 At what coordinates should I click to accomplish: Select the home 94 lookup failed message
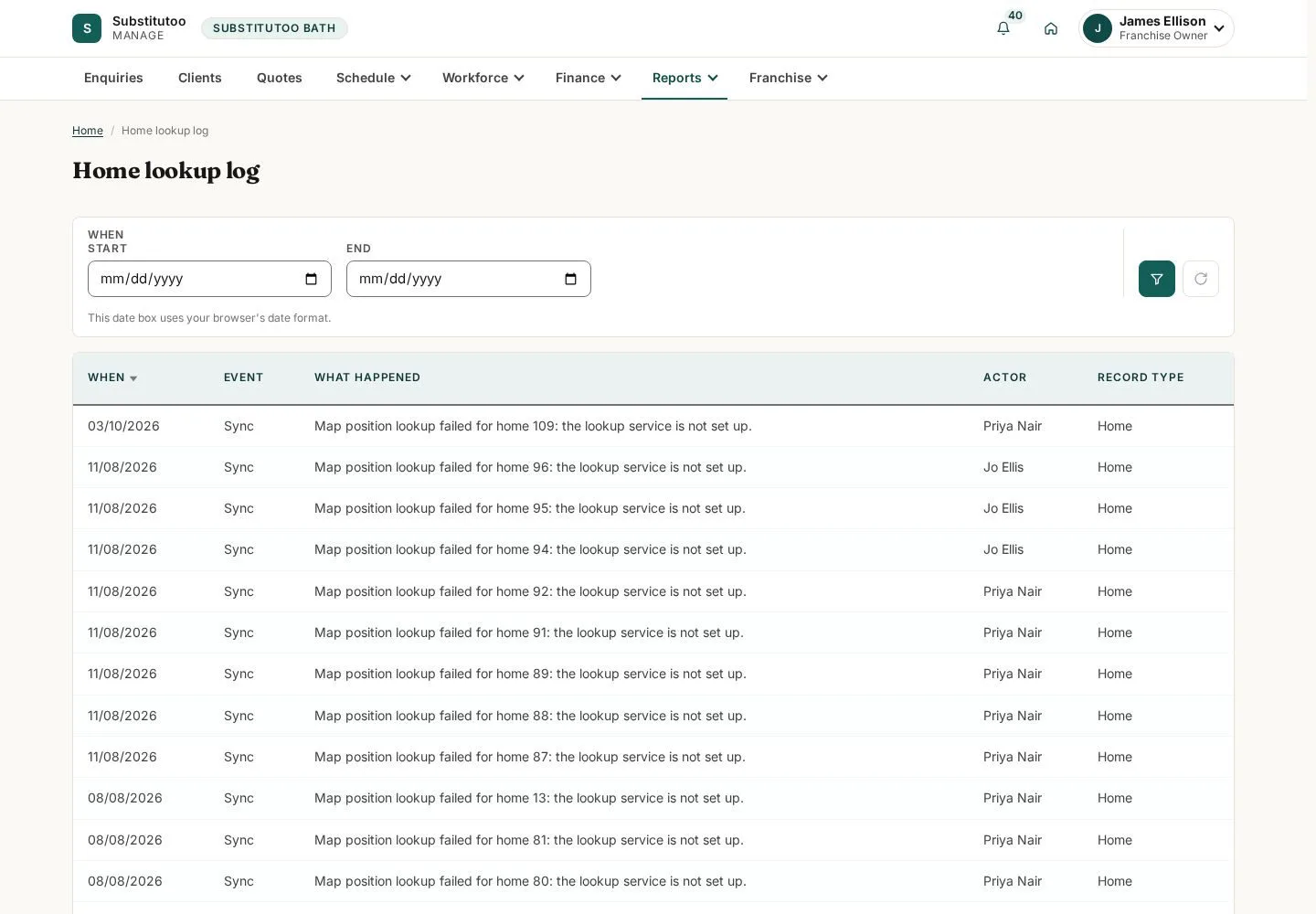coord(530,549)
